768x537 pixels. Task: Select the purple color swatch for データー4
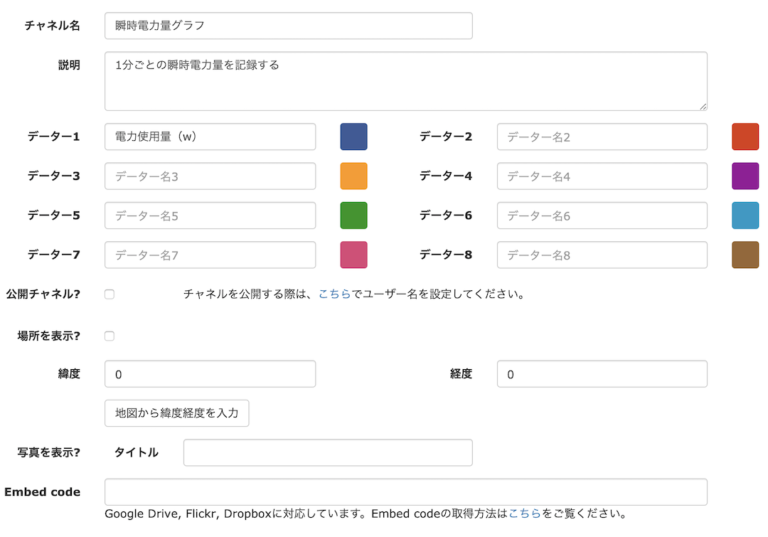[745, 176]
